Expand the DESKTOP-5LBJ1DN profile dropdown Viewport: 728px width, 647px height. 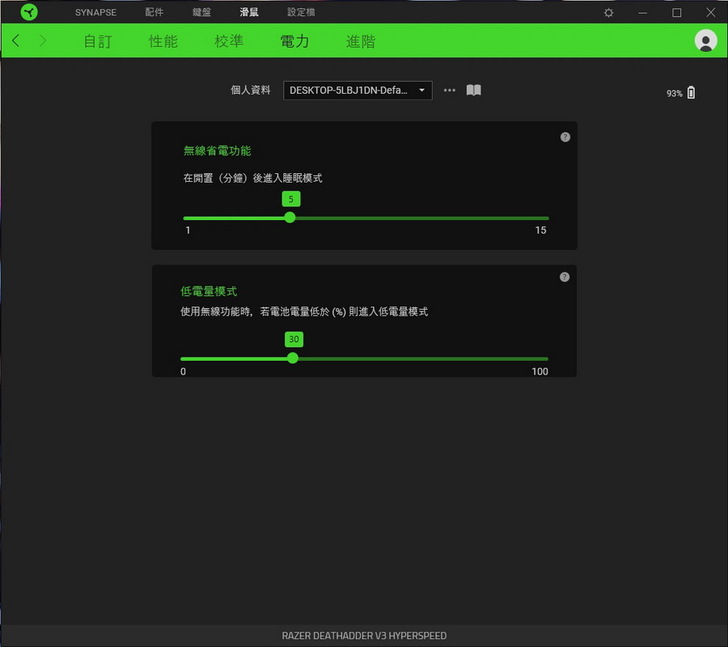click(358, 90)
